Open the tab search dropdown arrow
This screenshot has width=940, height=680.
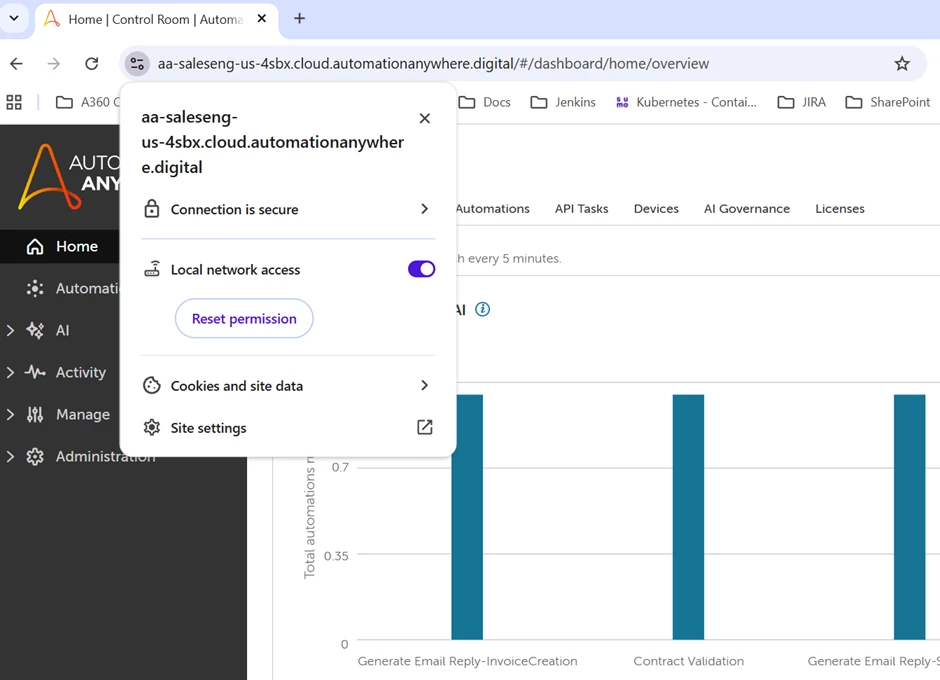(x=14, y=18)
